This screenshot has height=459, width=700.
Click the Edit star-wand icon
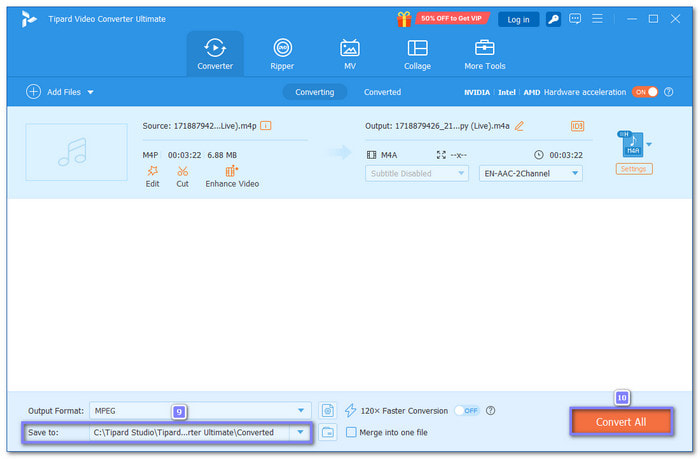(152, 172)
